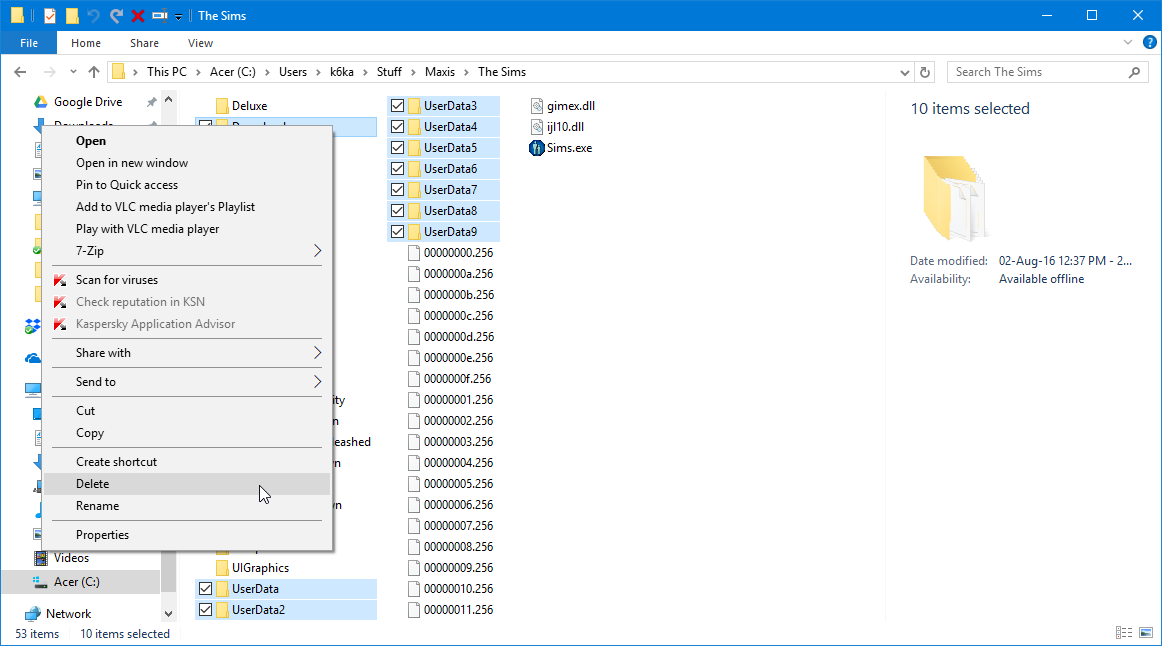Choose Delete from the context menu

point(93,484)
